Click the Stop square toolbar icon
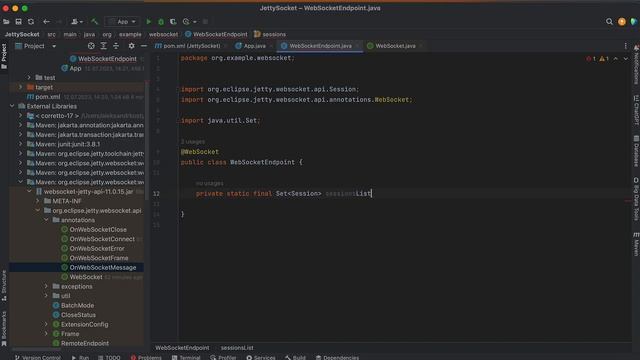 point(205,22)
